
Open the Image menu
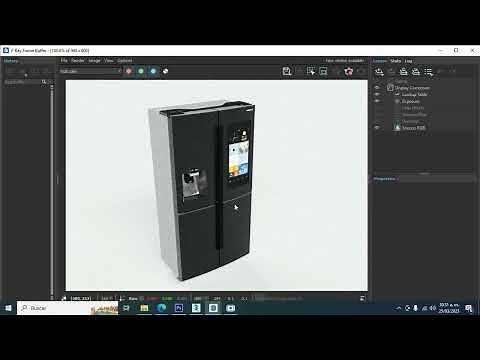tap(95, 60)
